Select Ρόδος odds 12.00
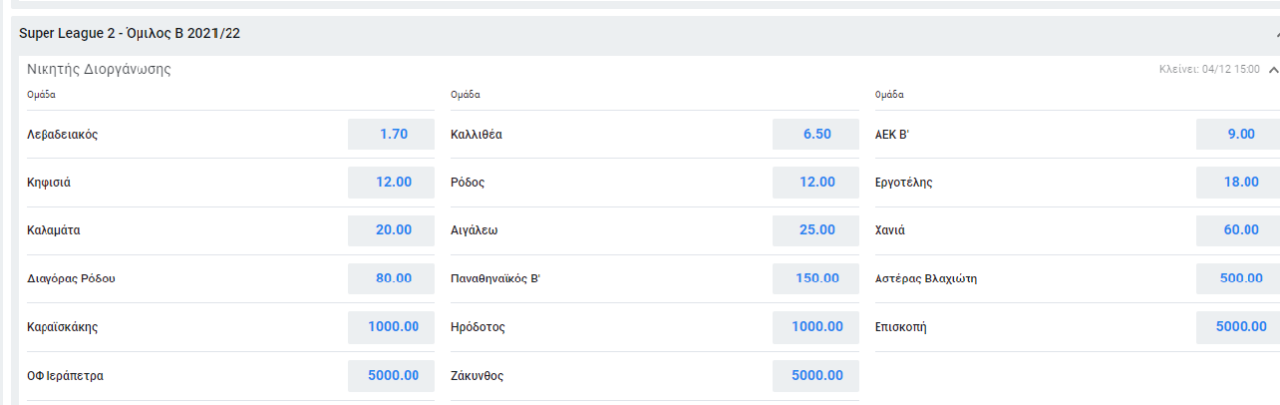This screenshot has width=1280, height=405. tap(816, 182)
